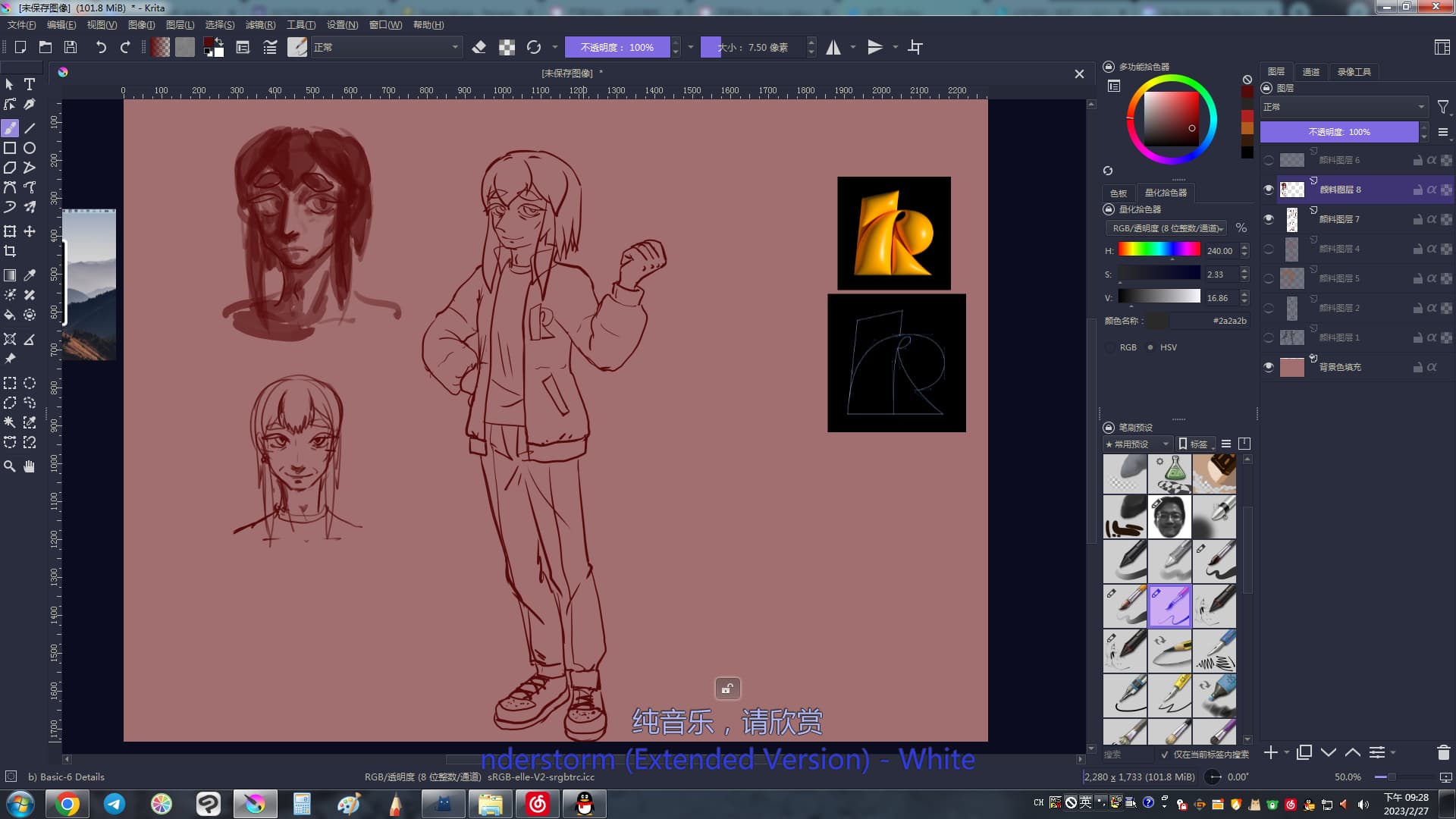Select the 背景色填充 layer

[x=1340, y=367]
